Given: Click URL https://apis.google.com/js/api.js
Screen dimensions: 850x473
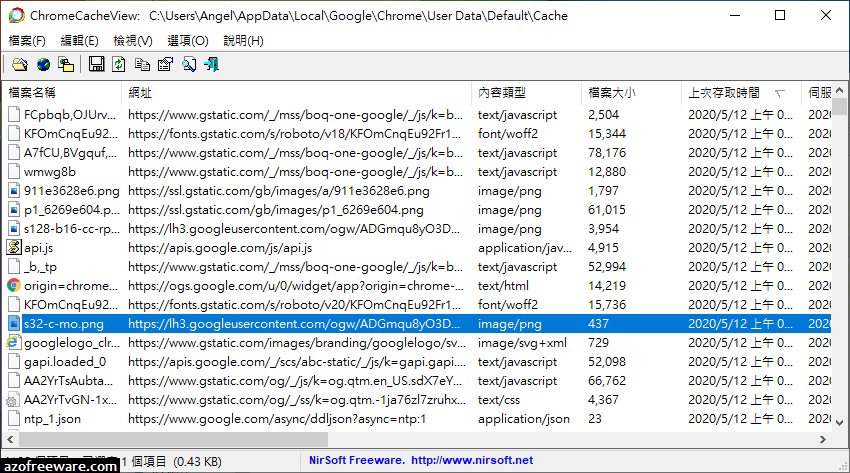Looking at the screenshot, I should pos(220,248).
